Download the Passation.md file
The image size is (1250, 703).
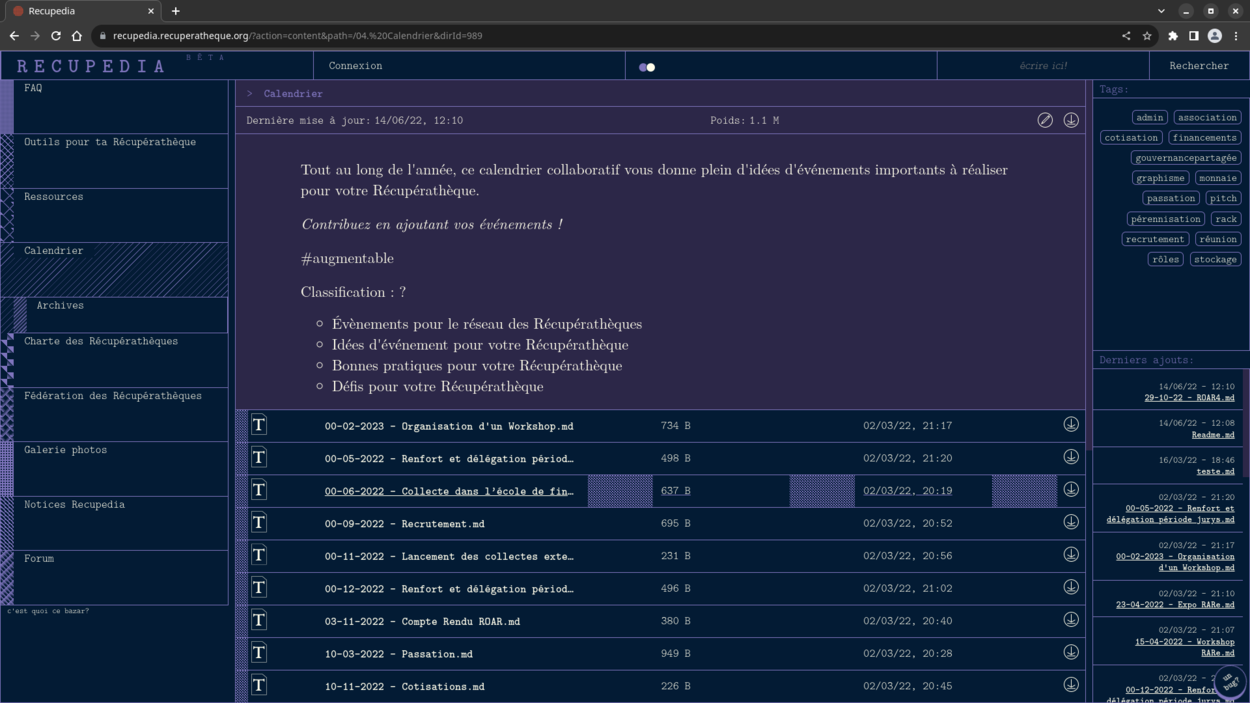[1071, 653]
